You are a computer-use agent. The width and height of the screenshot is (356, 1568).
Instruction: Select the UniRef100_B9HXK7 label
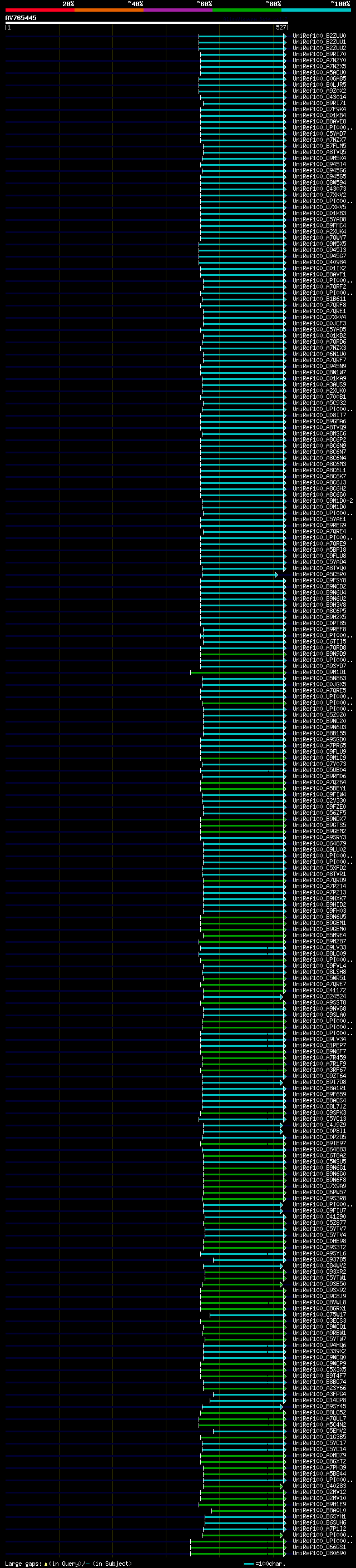coord(319,898)
